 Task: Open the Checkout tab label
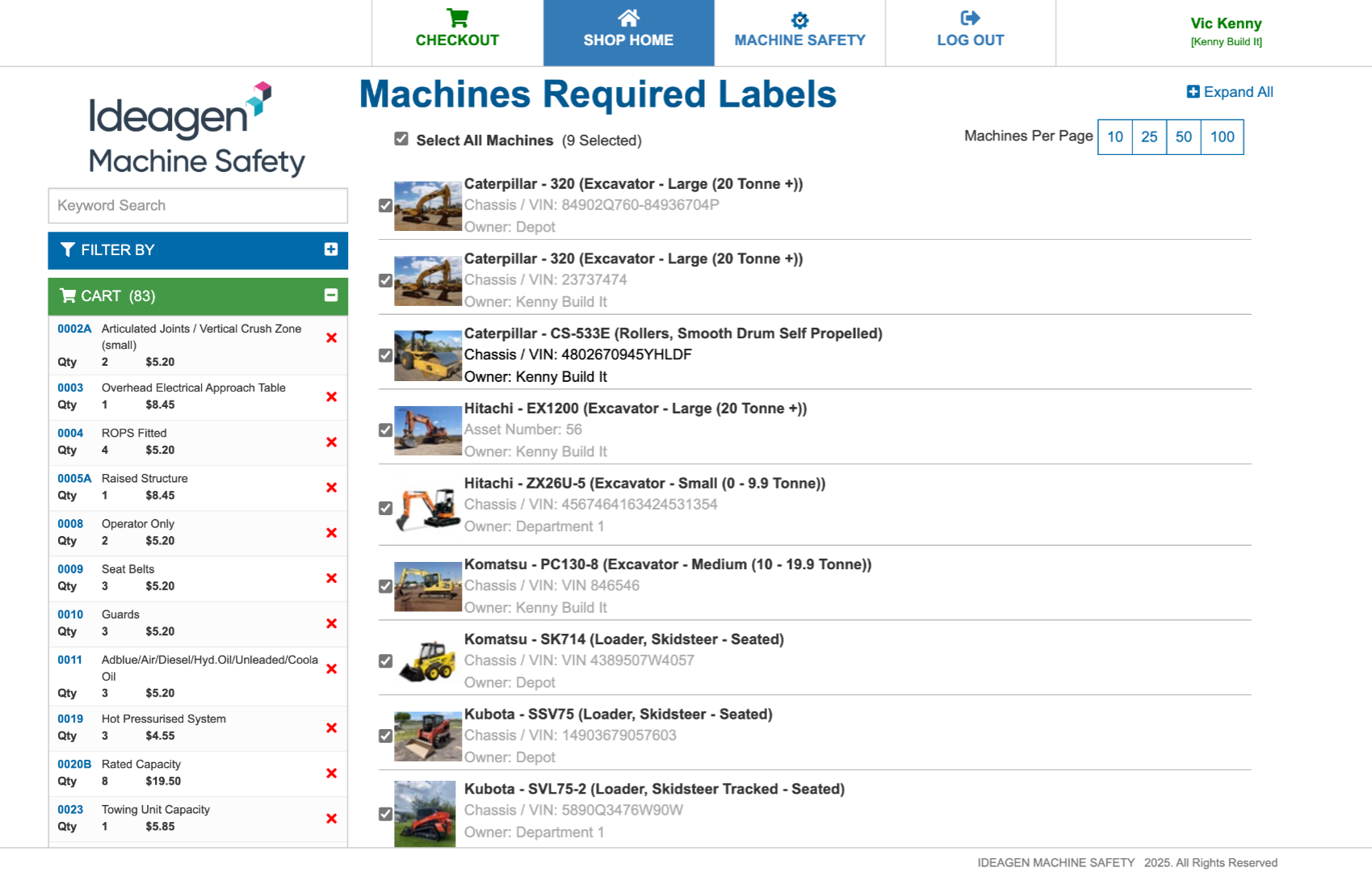point(457,40)
